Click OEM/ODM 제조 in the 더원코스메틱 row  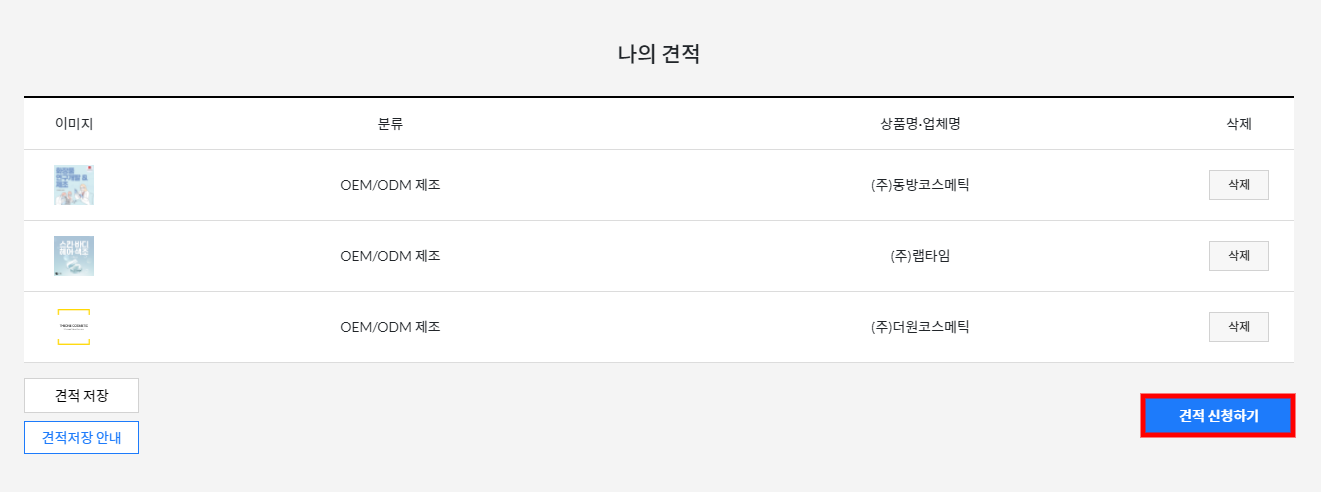(x=390, y=327)
